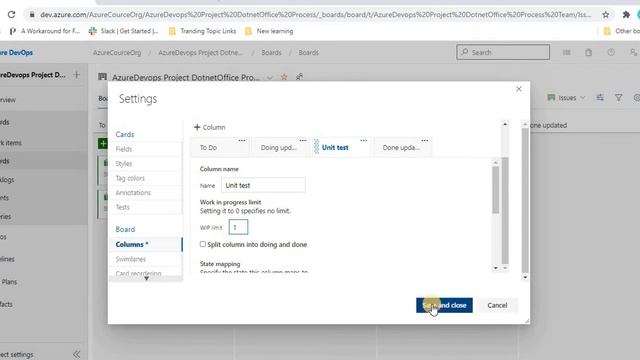Screen dimensions: 640x360
Task: Click the Unit test column drag gripper
Action: click(316, 147)
